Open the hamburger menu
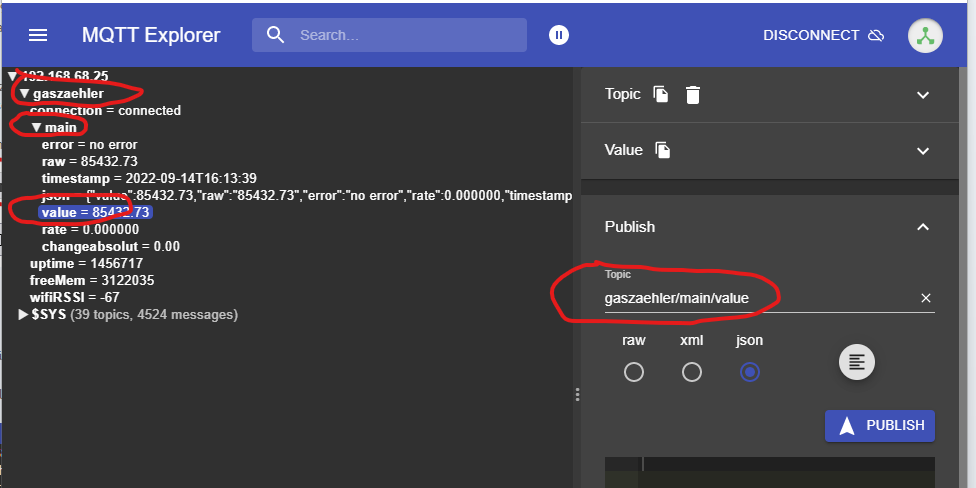Screen dimensions: 976x488 coord(38,35)
